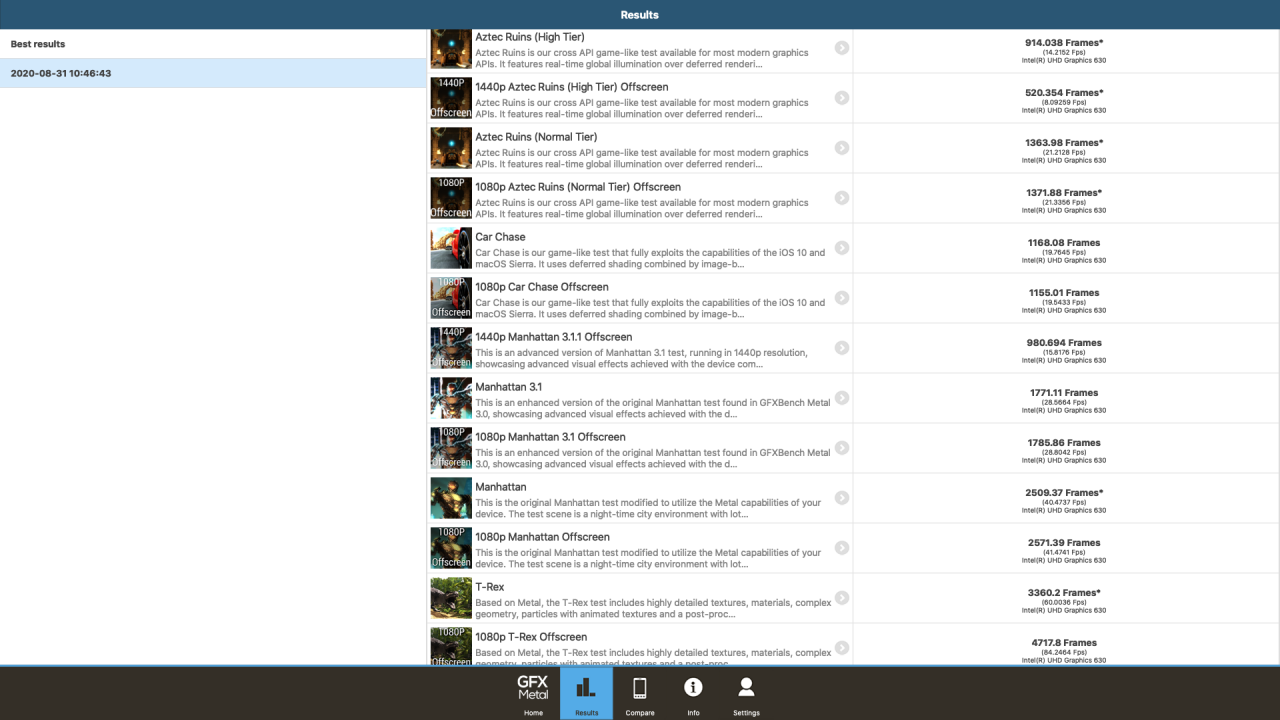Image resolution: width=1280 pixels, height=720 pixels.
Task: Click the 1440p Aztec Ruins Offscreen thumbnail
Action: [451, 98]
